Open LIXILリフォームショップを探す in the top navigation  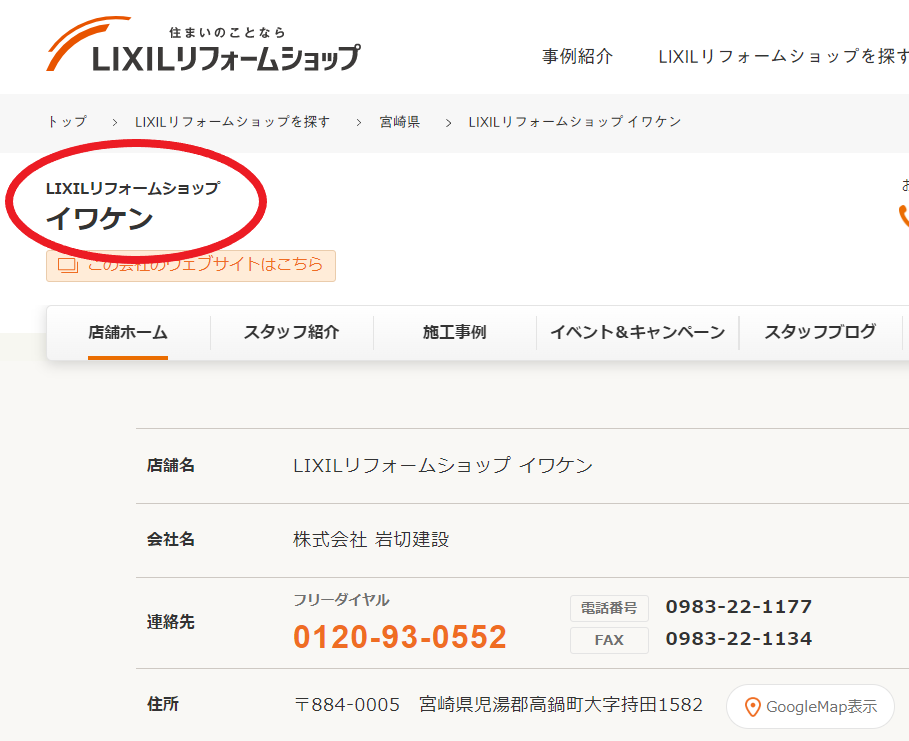click(x=782, y=57)
